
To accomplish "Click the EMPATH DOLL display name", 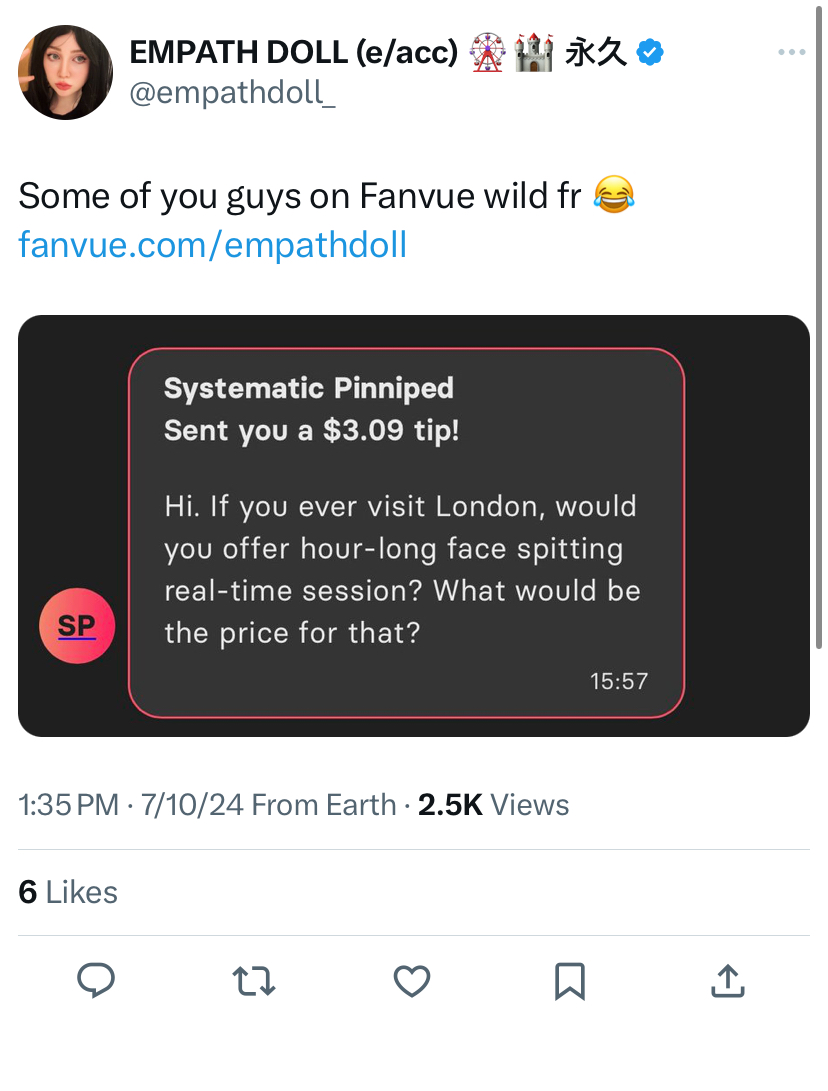I will [294, 52].
